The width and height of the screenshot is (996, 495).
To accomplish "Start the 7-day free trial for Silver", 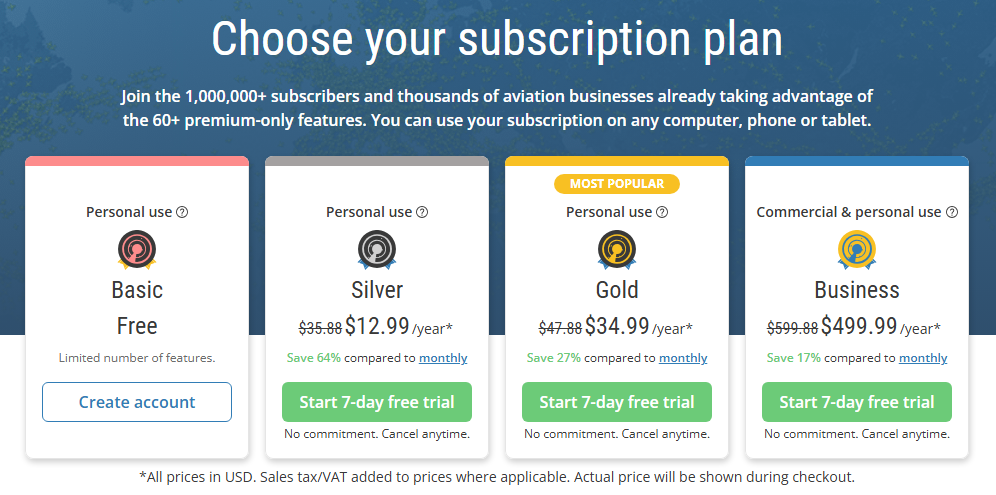I will pos(377,402).
